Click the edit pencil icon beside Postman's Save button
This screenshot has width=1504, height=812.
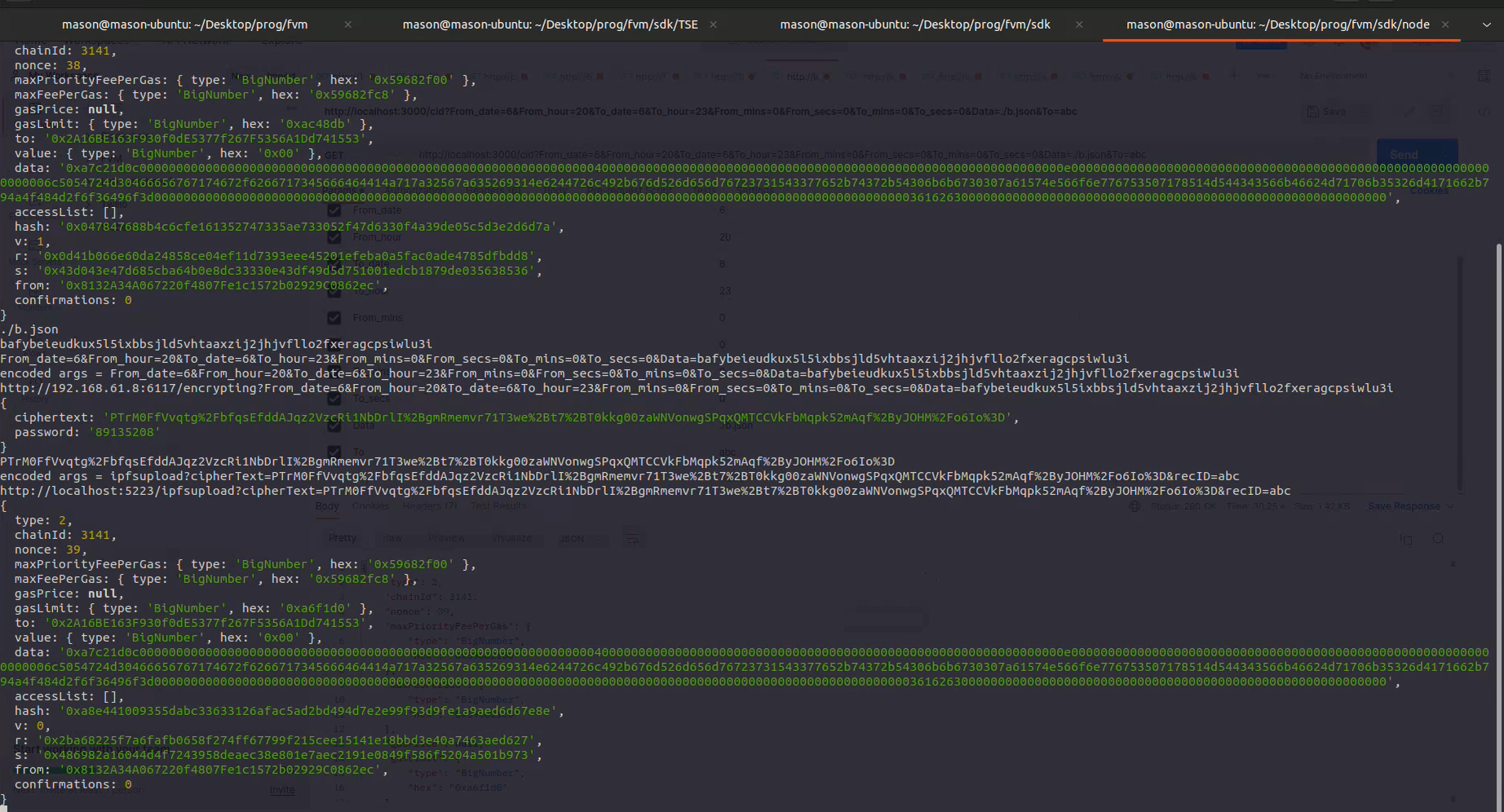pos(1409,112)
